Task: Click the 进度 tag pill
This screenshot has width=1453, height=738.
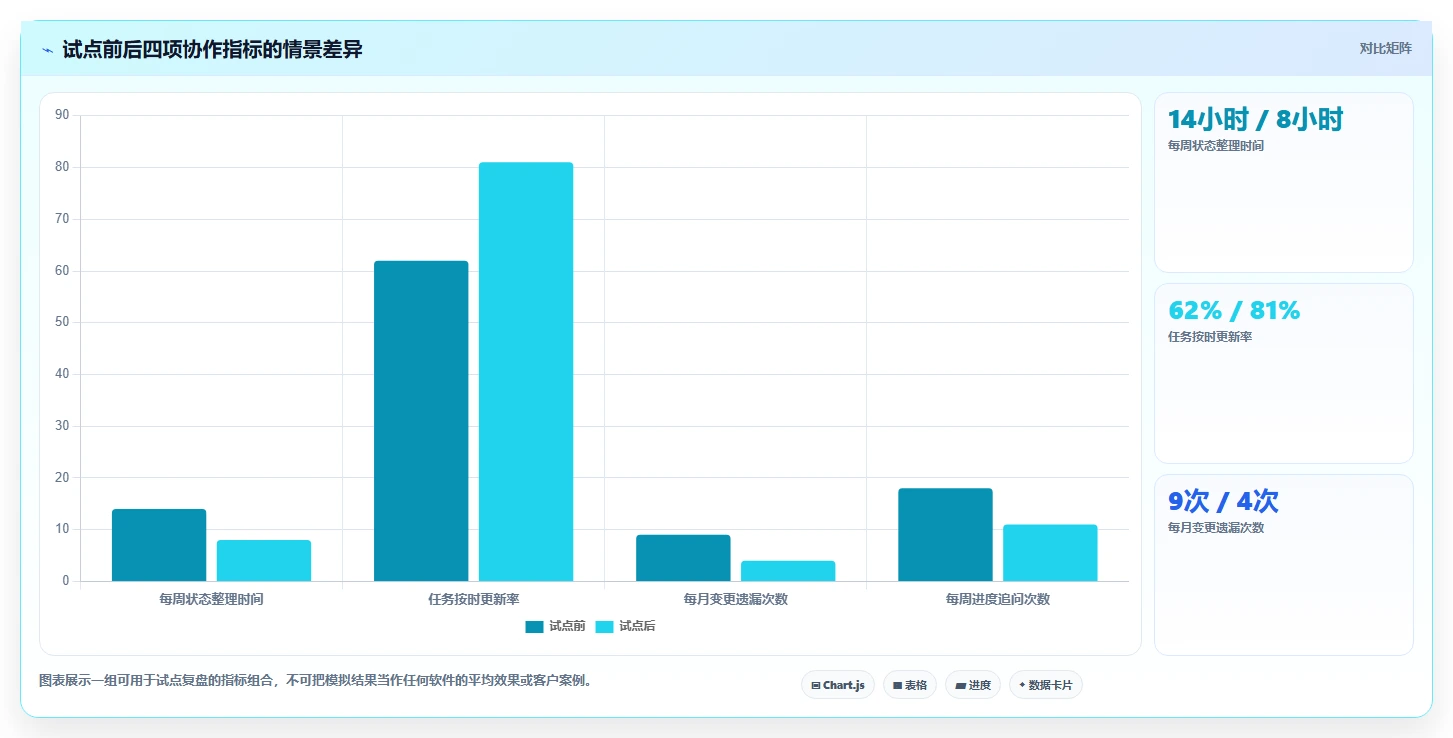Action: point(973,685)
